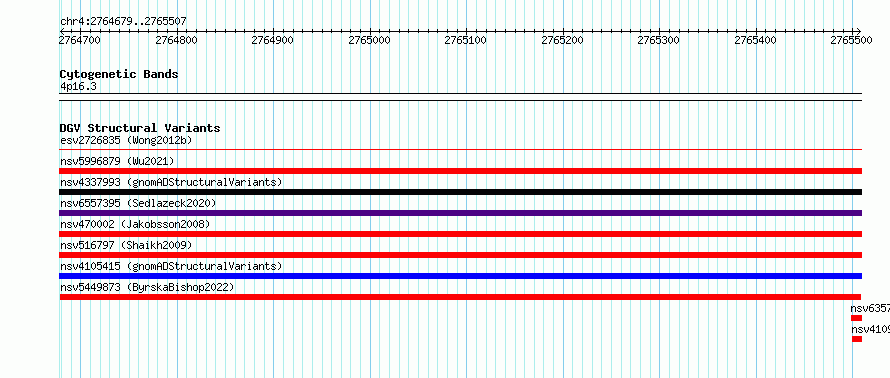Click the blue bar for nsv4105415
The width and height of the screenshot is (890, 378).
coord(460,276)
